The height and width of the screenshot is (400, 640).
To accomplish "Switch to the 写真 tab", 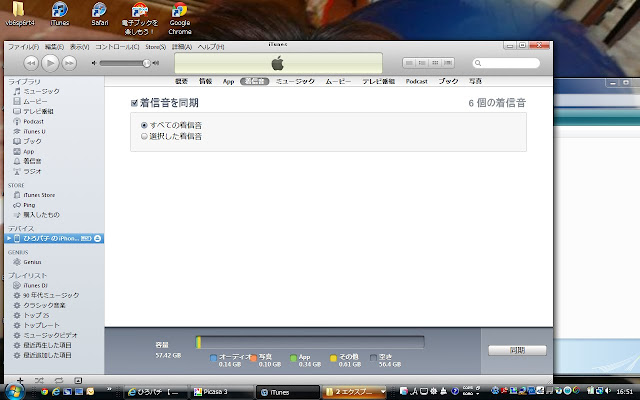I will [x=475, y=81].
